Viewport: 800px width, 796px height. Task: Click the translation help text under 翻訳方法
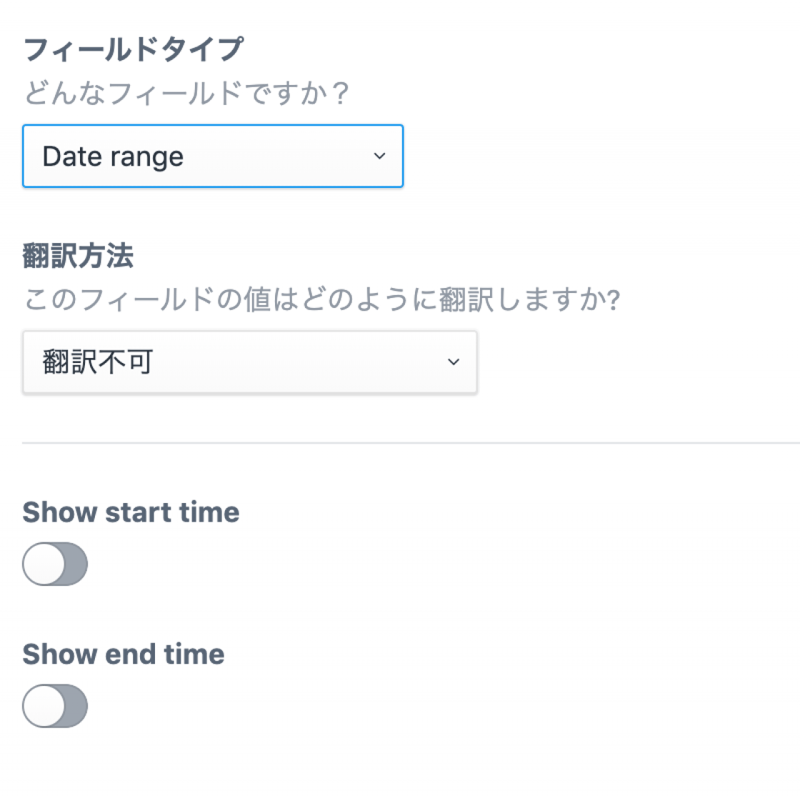tap(321, 301)
